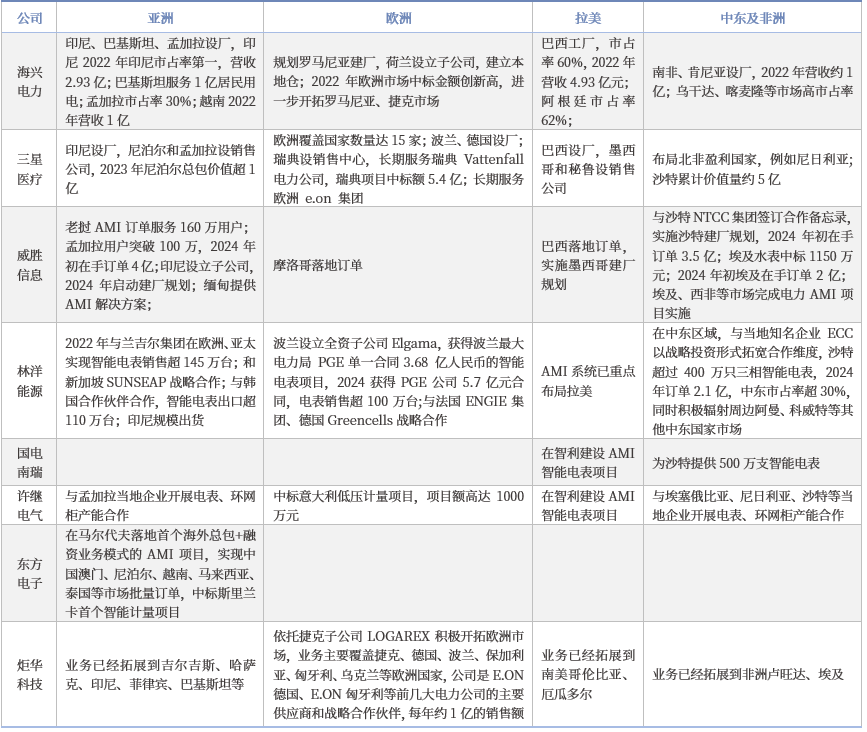Click 许继电气 cell about 孟加拉当地企业合作

tap(160, 505)
